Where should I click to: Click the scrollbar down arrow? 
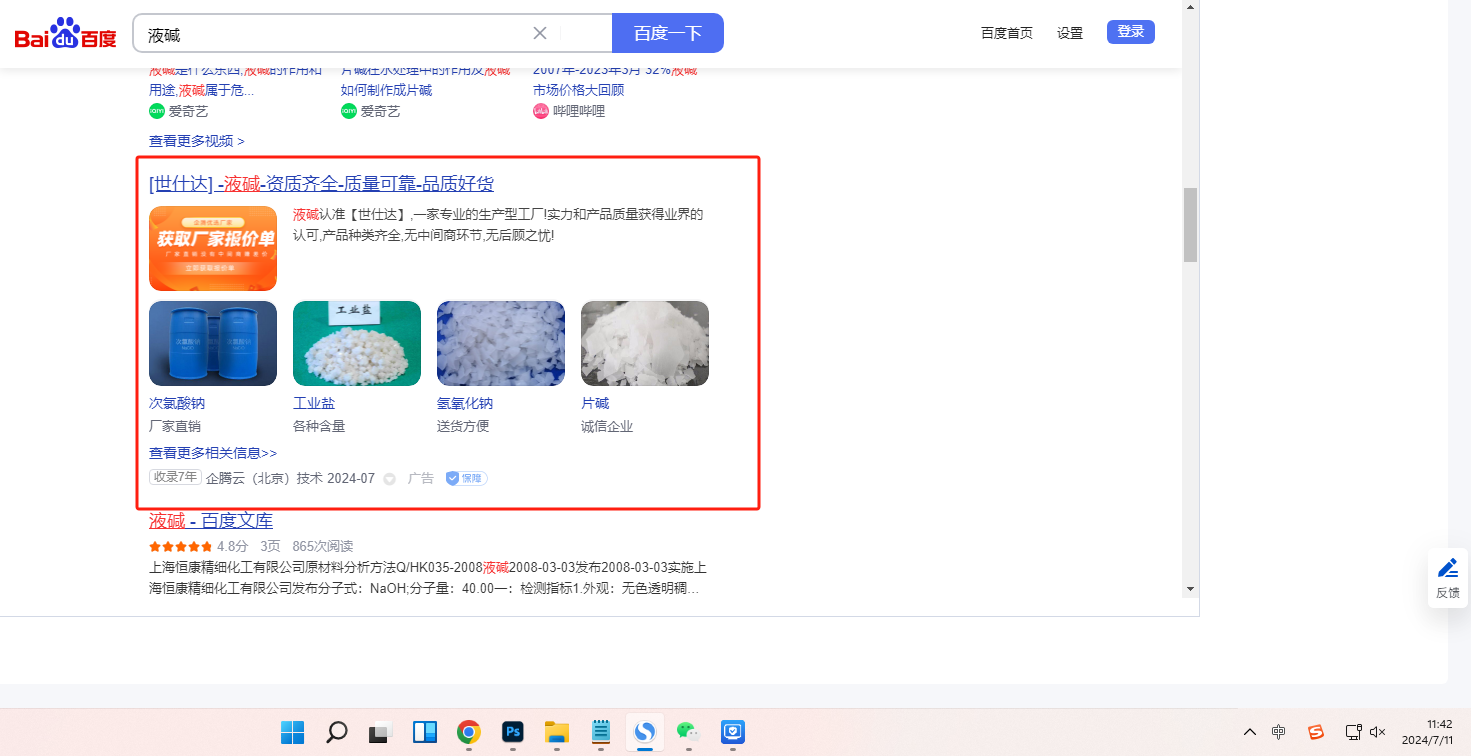click(1190, 588)
